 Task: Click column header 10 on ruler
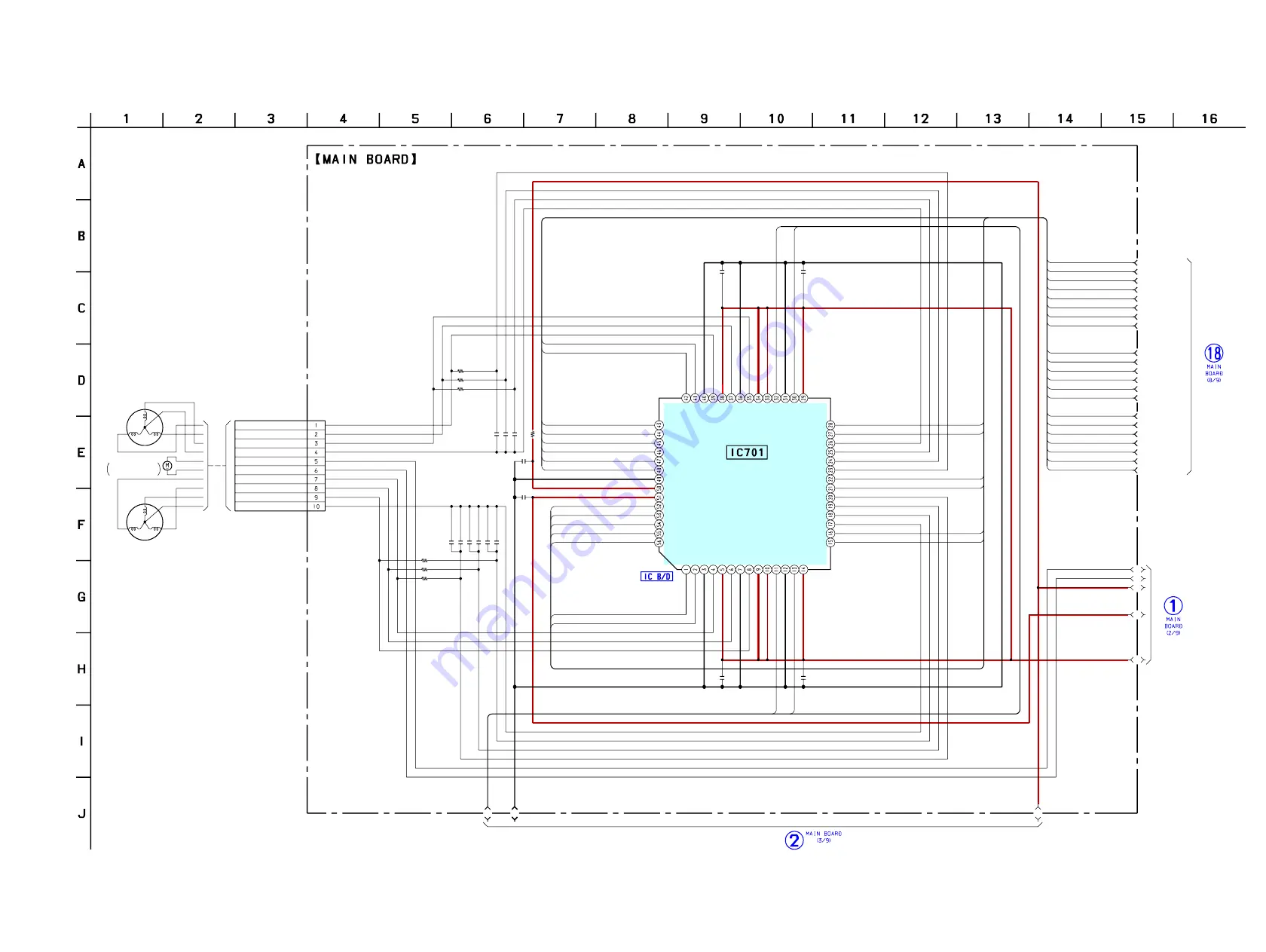[776, 118]
